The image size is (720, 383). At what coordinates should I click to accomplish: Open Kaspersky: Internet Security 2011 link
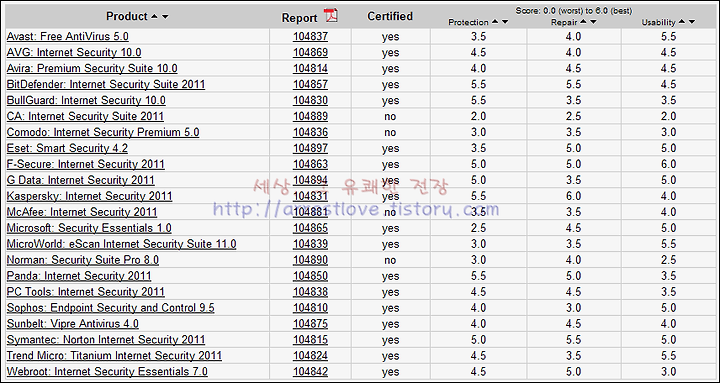coord(89,196)
